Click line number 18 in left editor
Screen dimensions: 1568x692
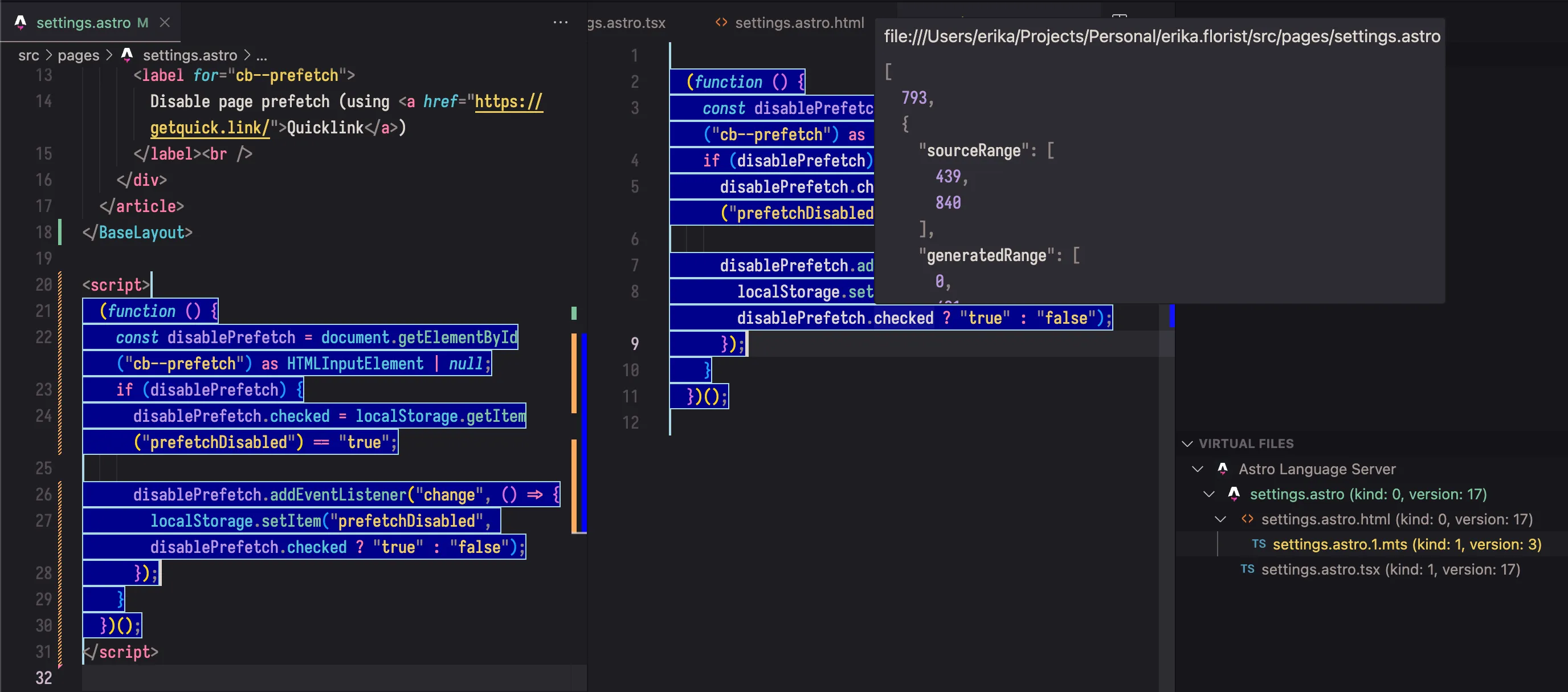(43, 232)
